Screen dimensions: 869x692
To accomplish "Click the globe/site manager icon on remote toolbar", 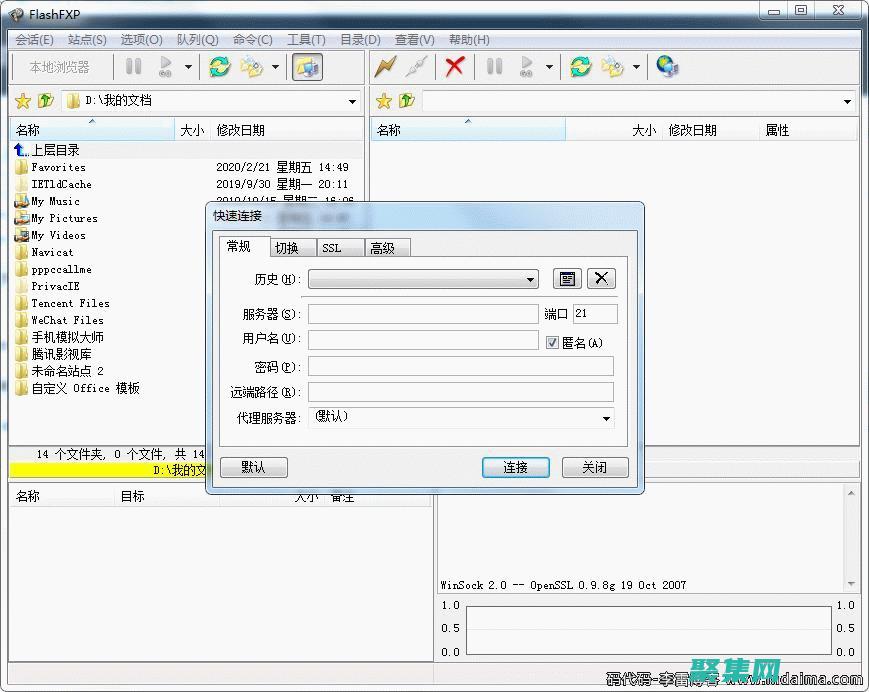I will coord(666,67).
